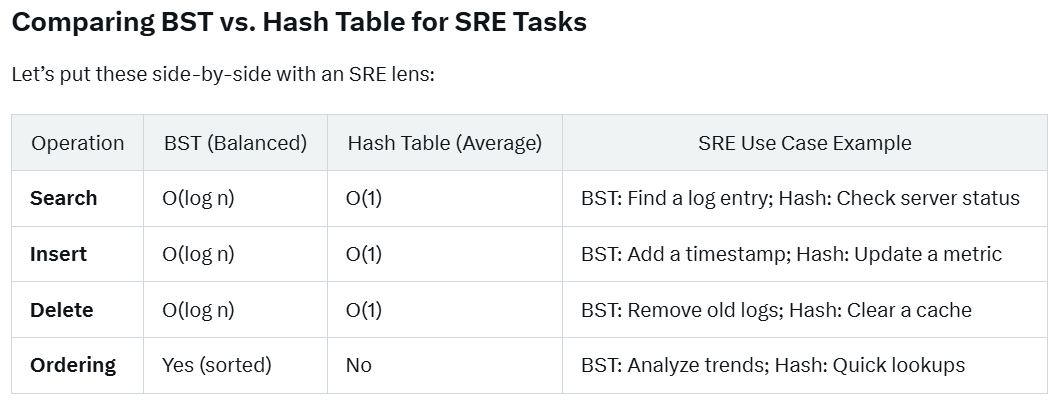Click the 'No' cell in Ordering row

coord(359,365)
